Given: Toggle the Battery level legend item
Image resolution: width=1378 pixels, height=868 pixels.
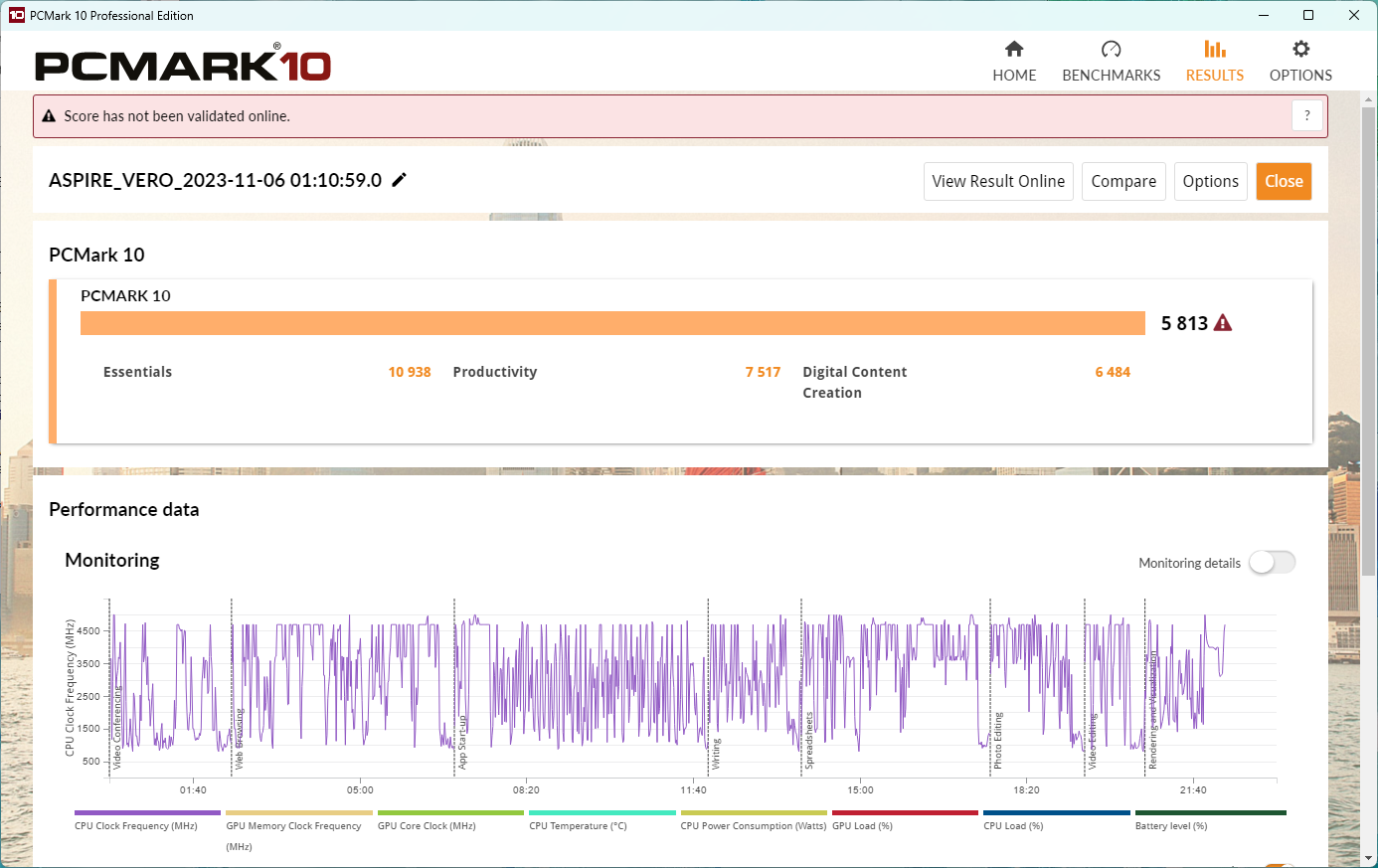Looking at the screenshot, I should [x=1210, y=822].
